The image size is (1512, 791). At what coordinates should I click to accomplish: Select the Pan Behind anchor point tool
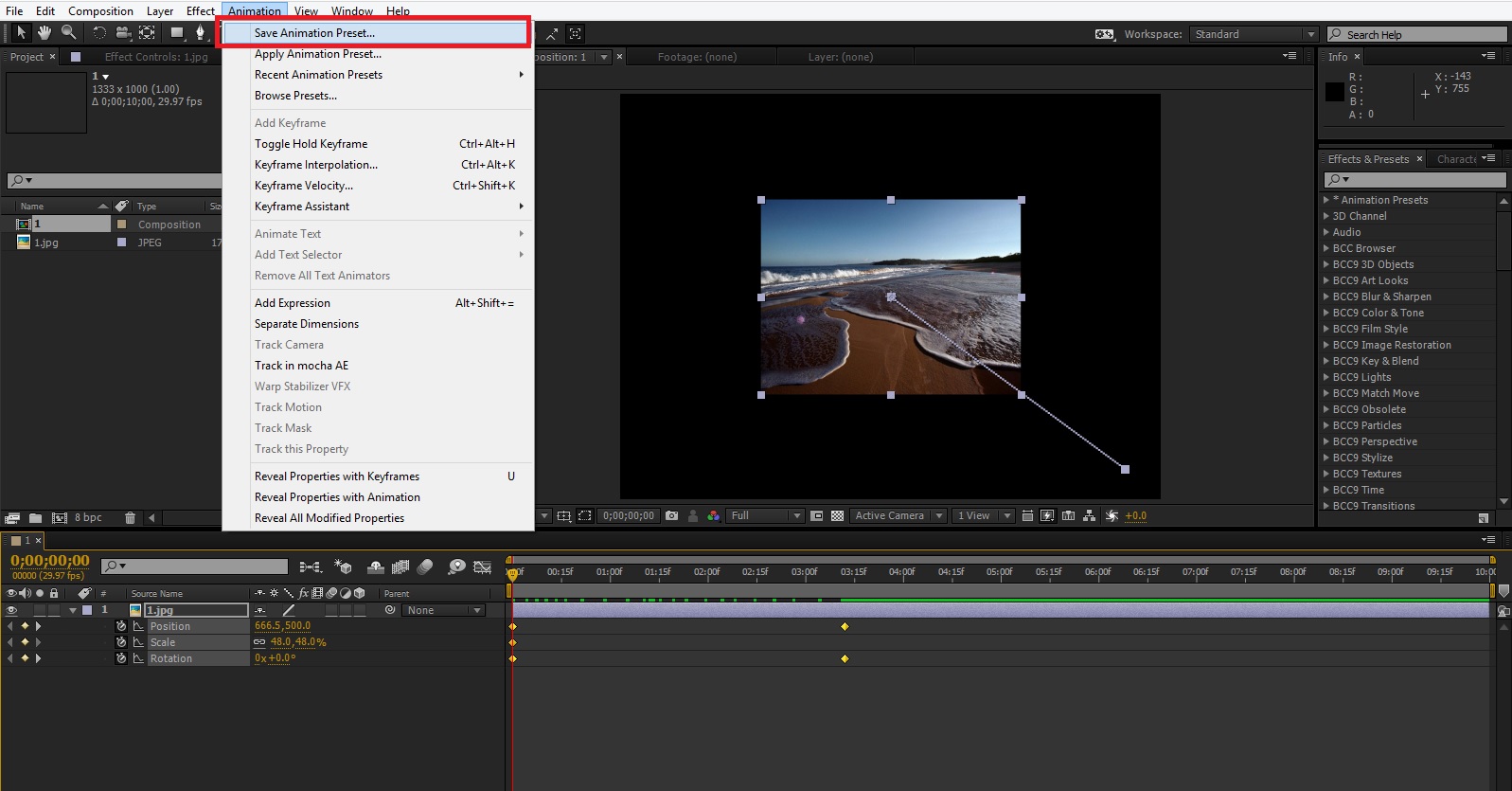147,33
